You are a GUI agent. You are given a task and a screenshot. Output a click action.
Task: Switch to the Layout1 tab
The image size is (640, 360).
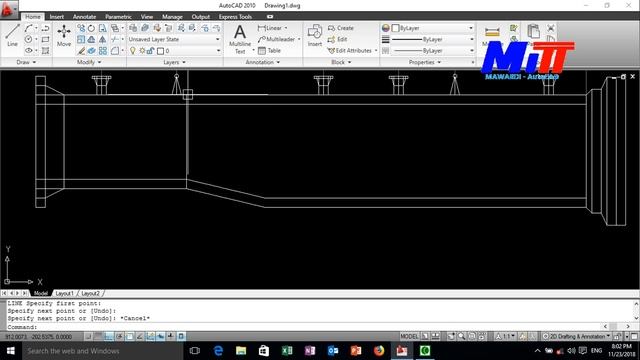pos(64,293)
